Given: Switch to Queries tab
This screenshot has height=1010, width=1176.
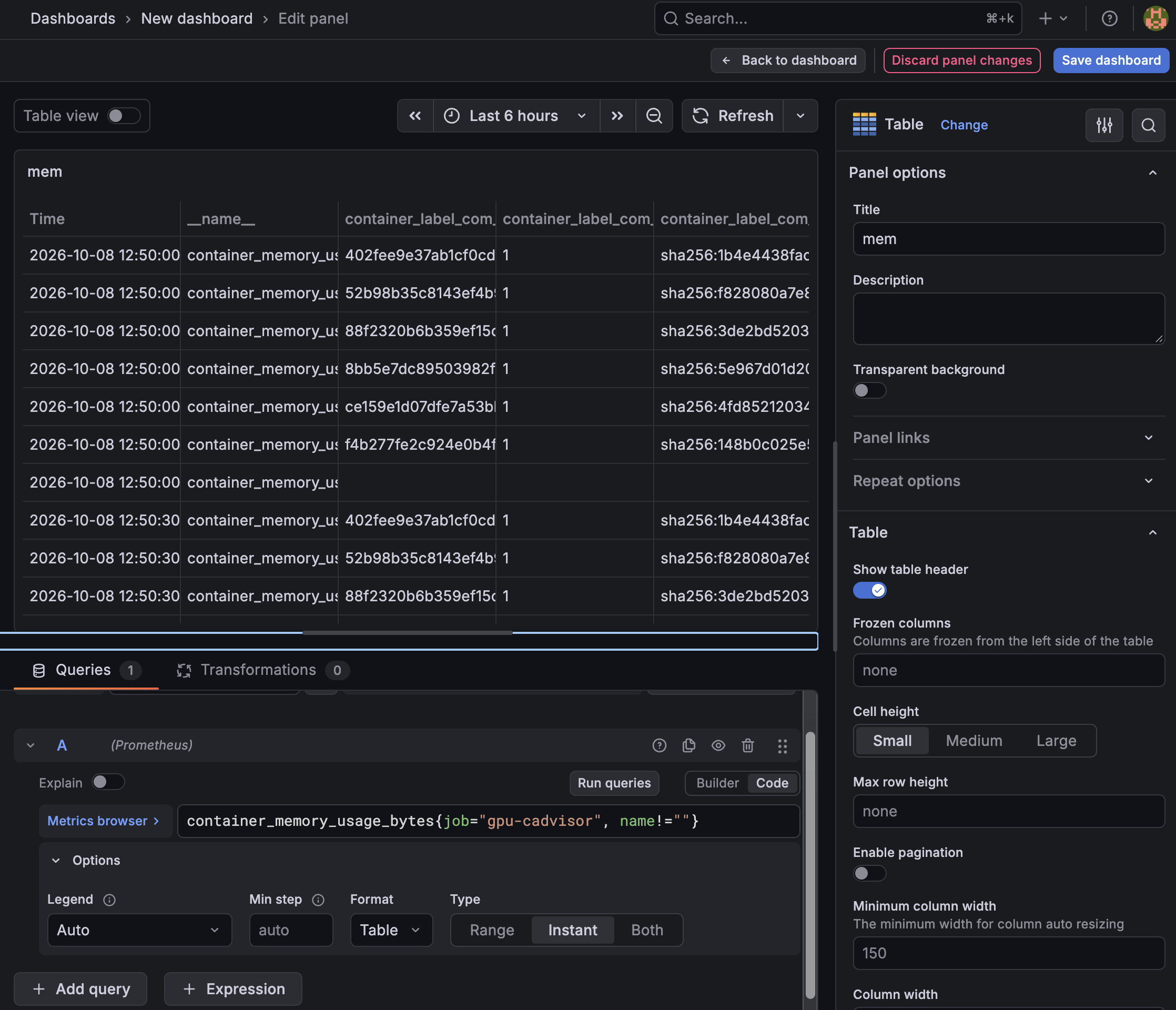Looking at the screenshot, I should coord(86,671).
